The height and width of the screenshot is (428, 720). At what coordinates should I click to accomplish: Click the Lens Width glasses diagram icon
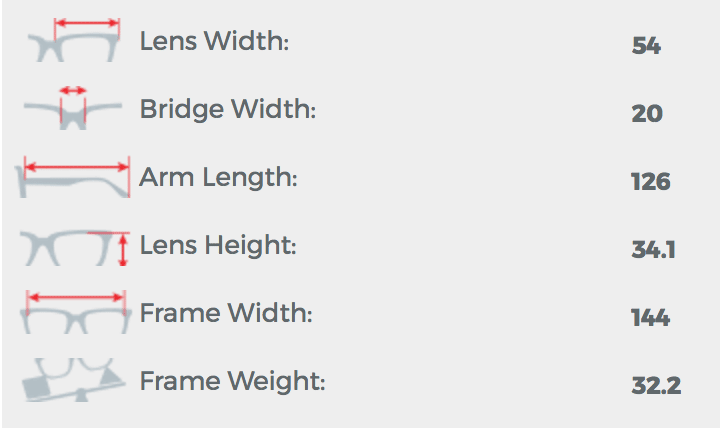click(73, 40)
